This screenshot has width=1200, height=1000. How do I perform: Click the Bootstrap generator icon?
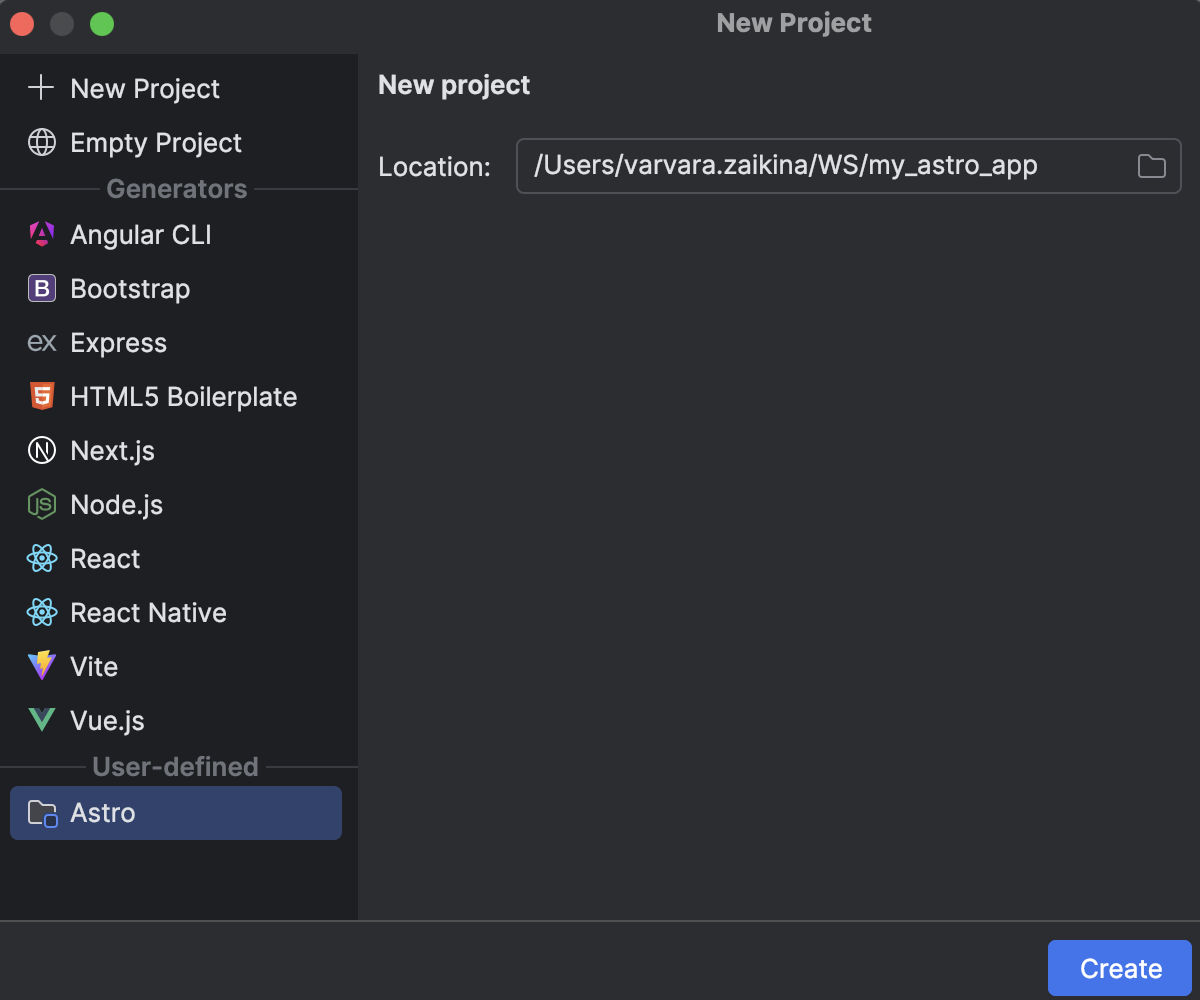[41, 288]
